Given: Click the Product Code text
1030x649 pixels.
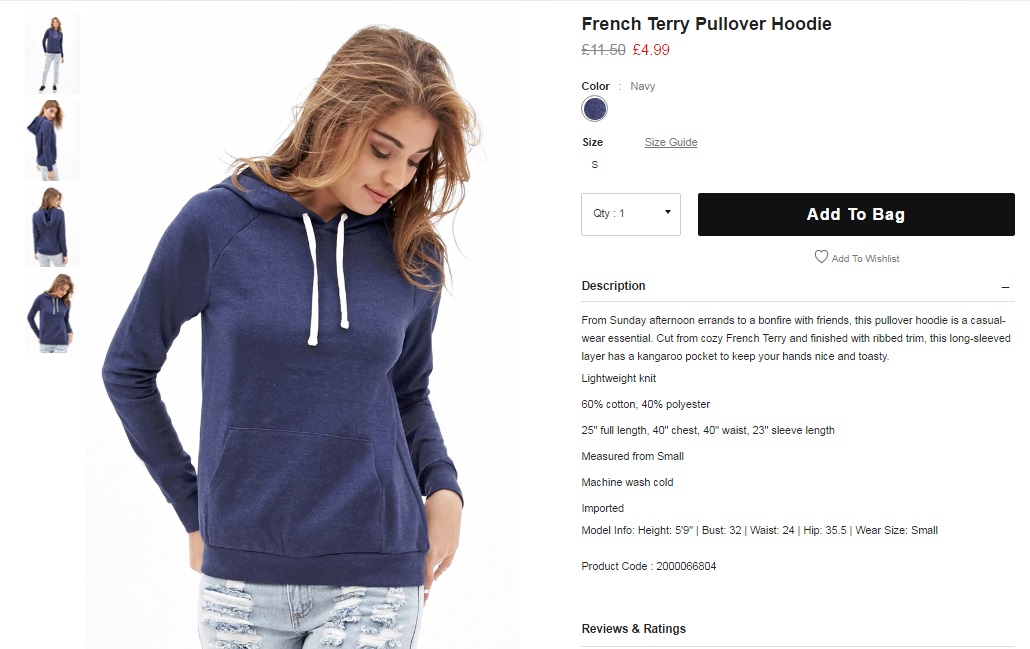Looking at the screenshot, I should tap(648, 566).
